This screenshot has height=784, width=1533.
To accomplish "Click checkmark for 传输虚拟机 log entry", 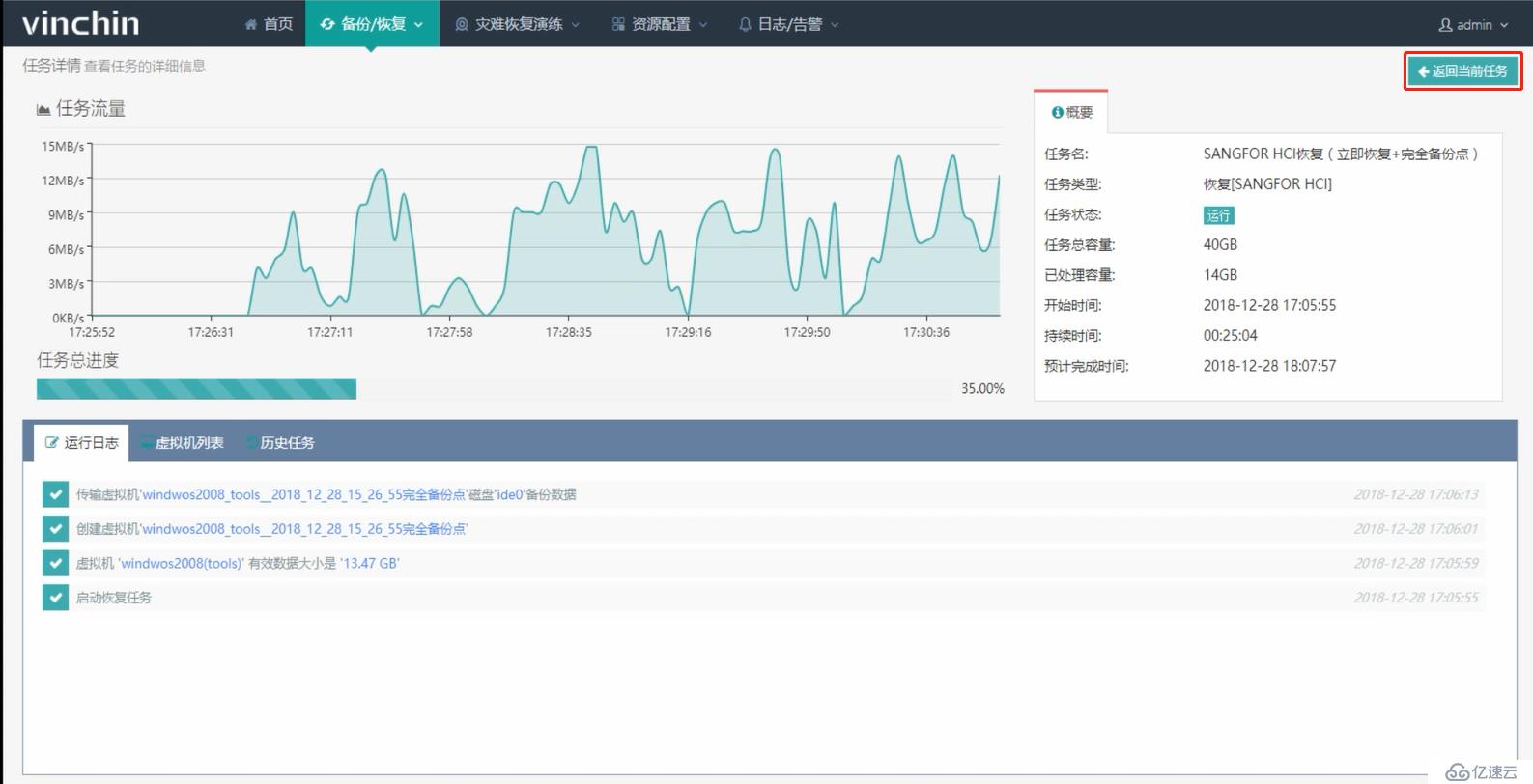I will click(x=55, y=494).
